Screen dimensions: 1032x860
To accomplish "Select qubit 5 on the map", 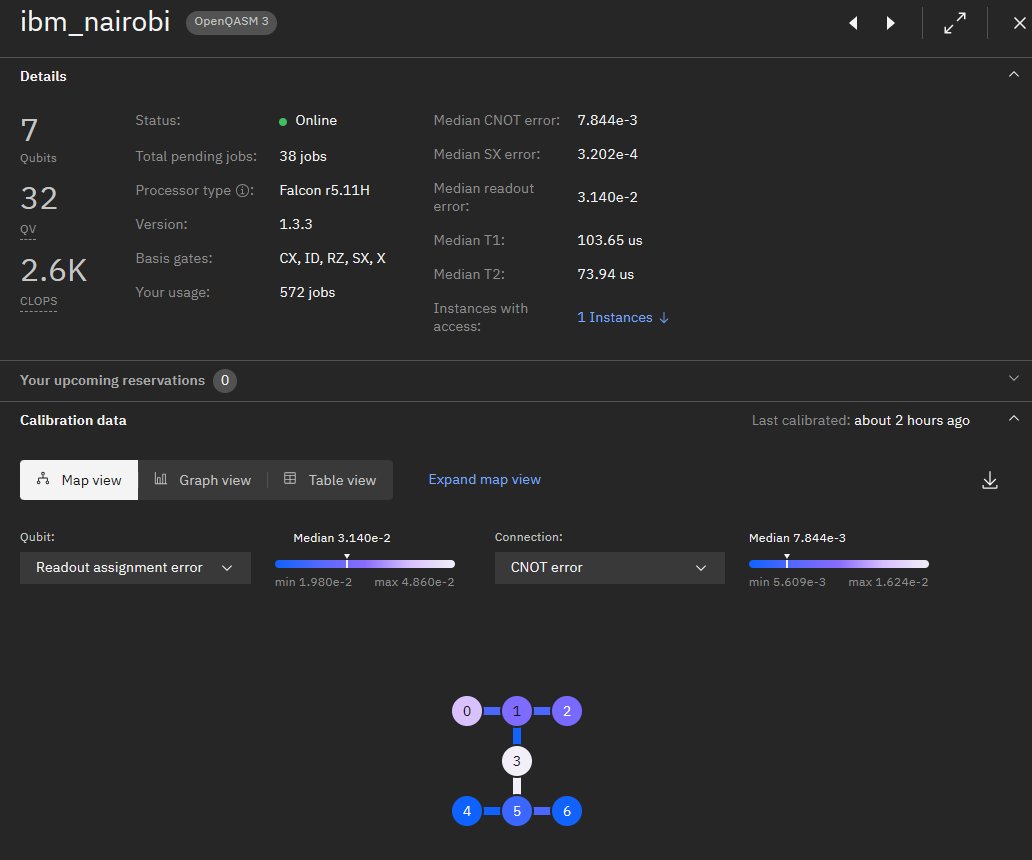I will (x=517, y=811).
